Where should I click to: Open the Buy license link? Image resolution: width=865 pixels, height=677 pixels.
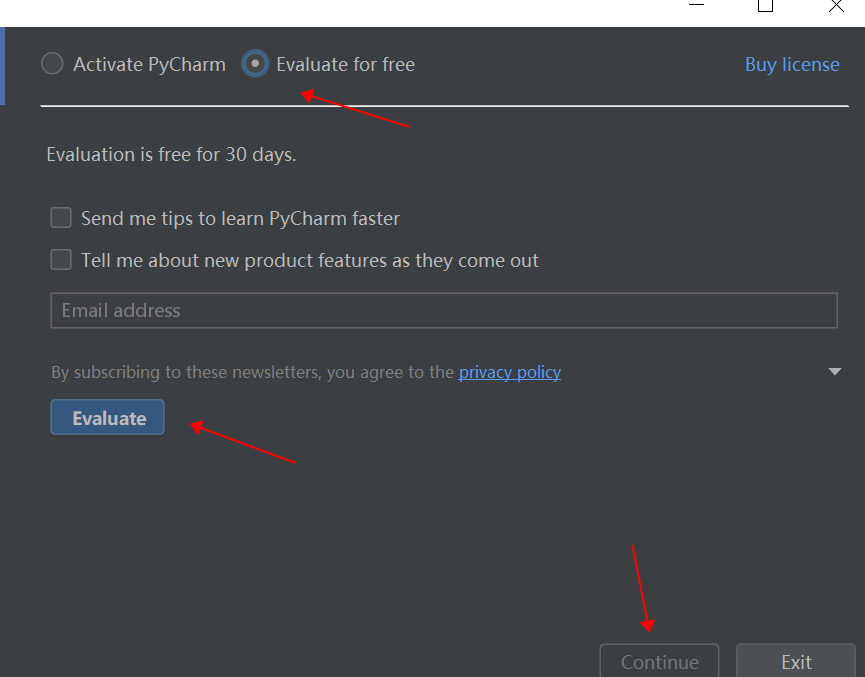click(792, 65)
